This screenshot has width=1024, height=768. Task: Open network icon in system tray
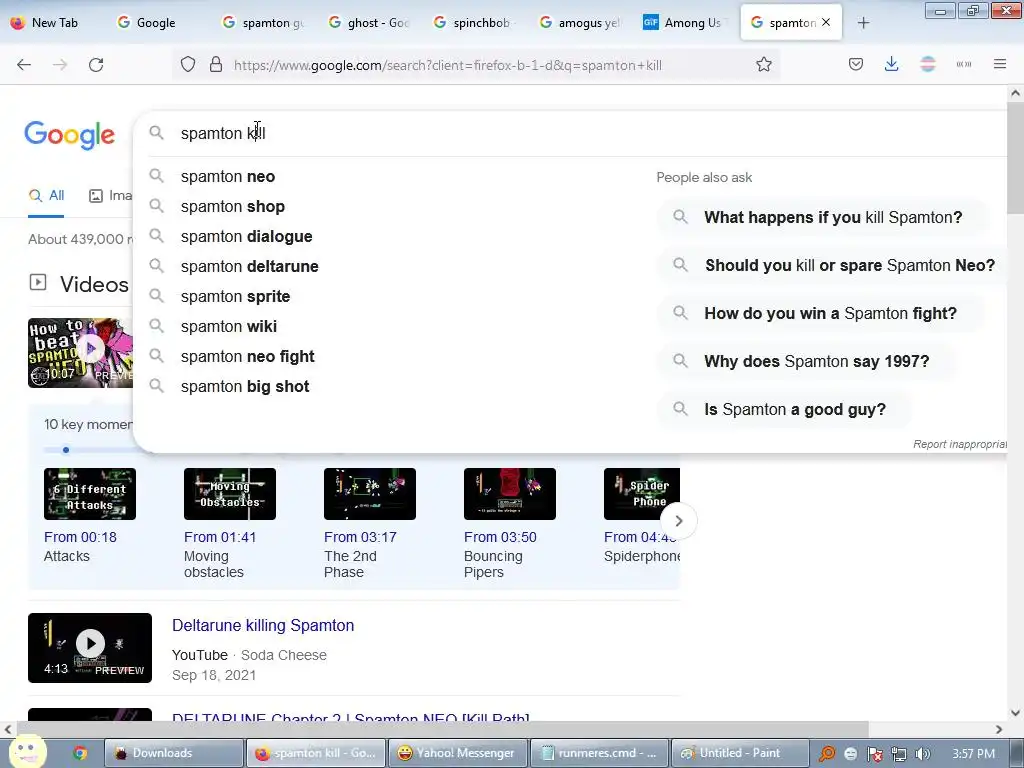[x=899, y=754]
